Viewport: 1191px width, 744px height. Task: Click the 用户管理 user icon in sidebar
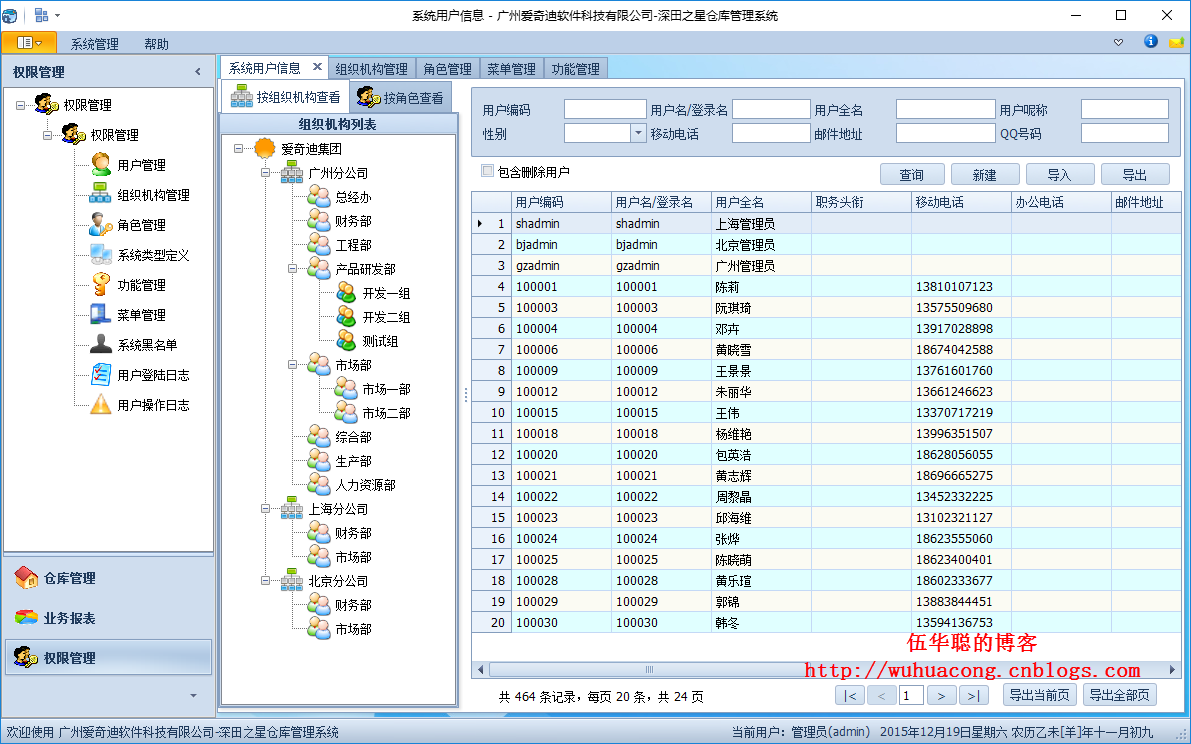pyautogui.click(x=100, y=164)
